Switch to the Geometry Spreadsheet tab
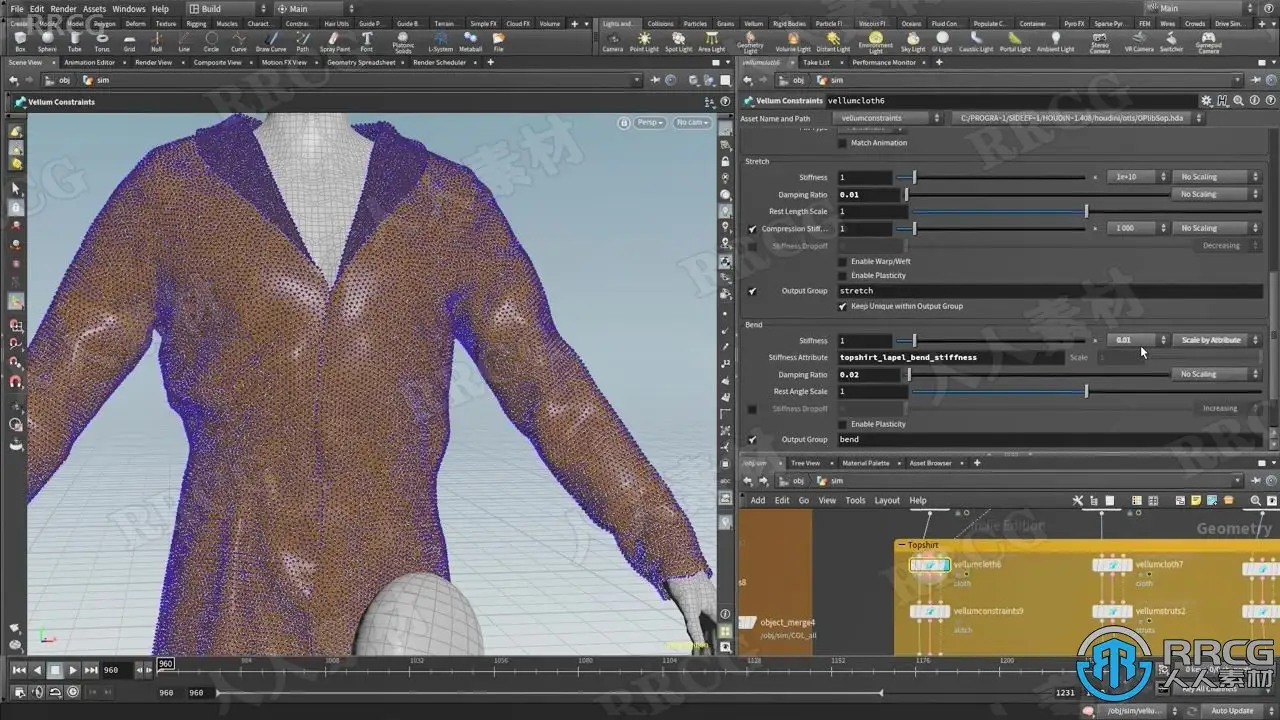Viewport: 1280px width, 720px height. click(361, 62)
